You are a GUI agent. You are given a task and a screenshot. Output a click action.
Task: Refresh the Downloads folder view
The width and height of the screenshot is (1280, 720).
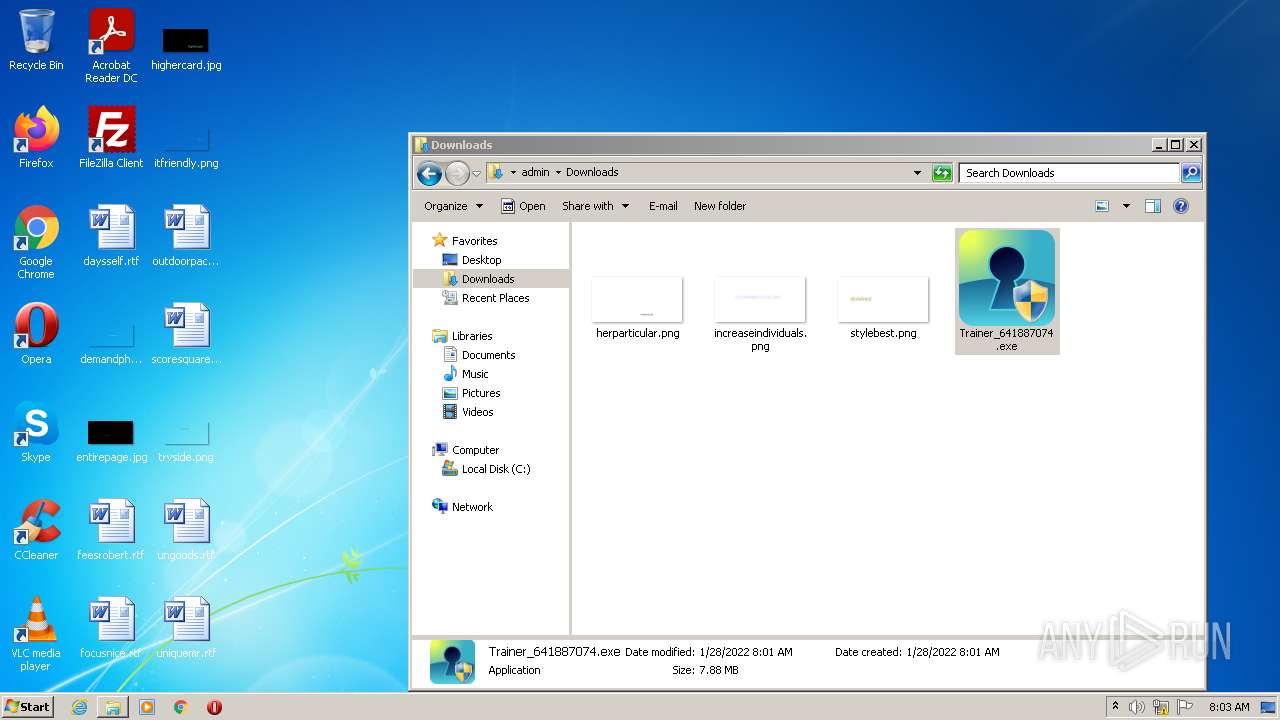(x=942, y=173)
